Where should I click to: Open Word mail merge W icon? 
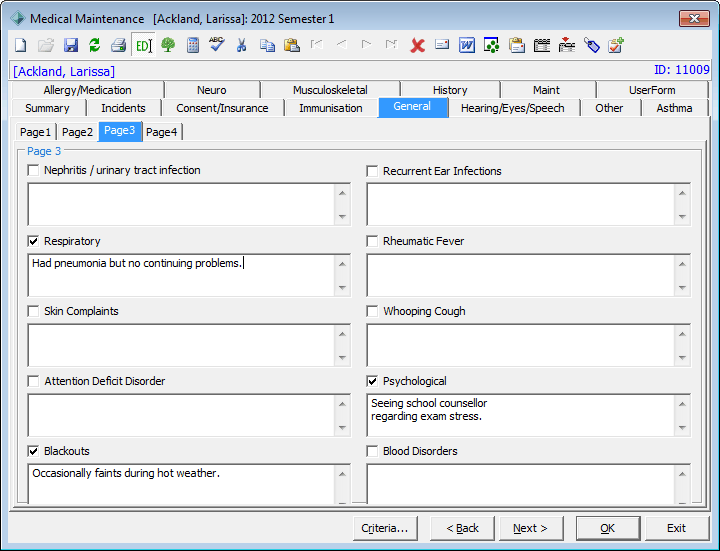tap(467, 45)
